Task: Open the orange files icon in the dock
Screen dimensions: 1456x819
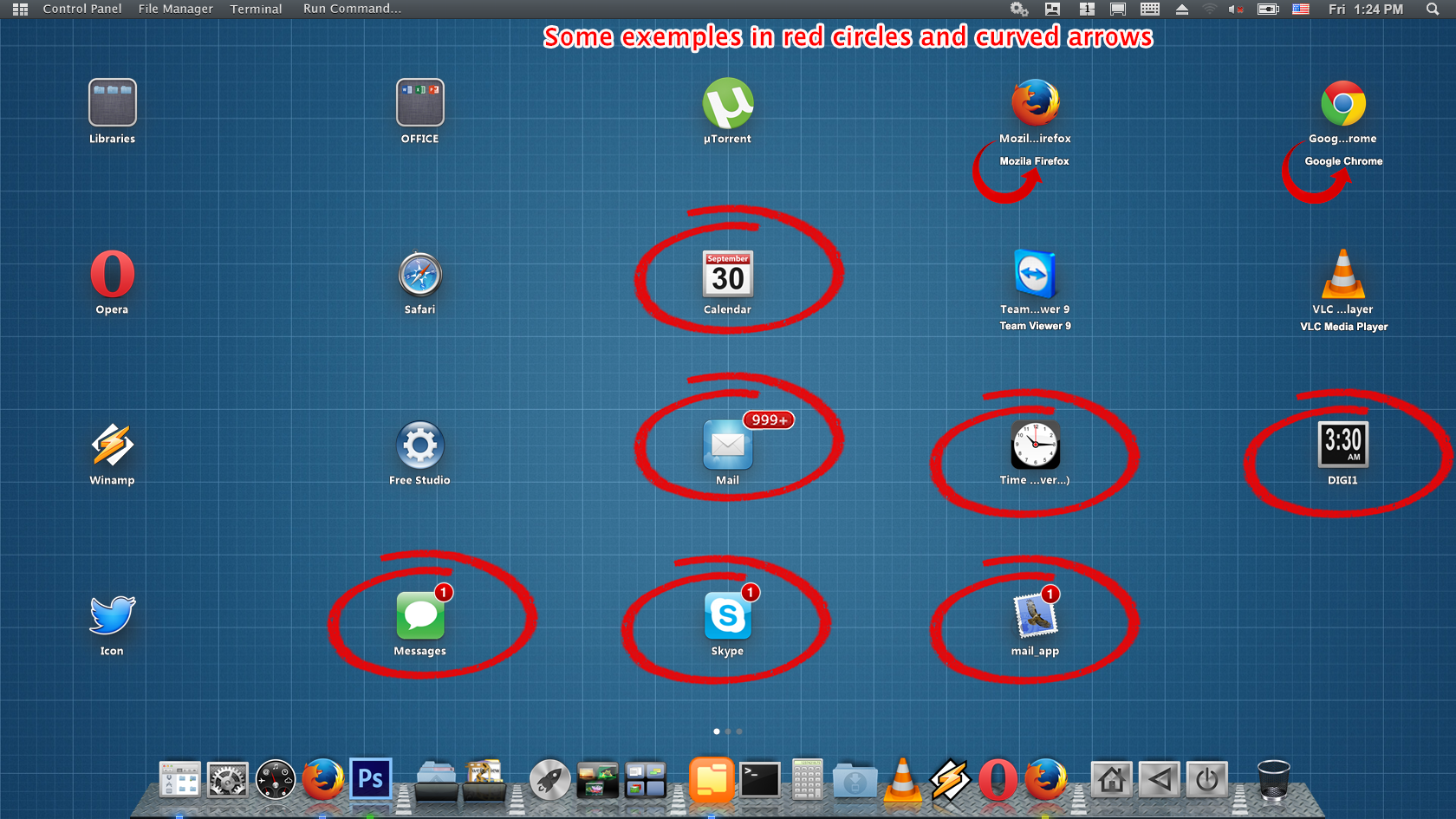Action: (712, 778)
